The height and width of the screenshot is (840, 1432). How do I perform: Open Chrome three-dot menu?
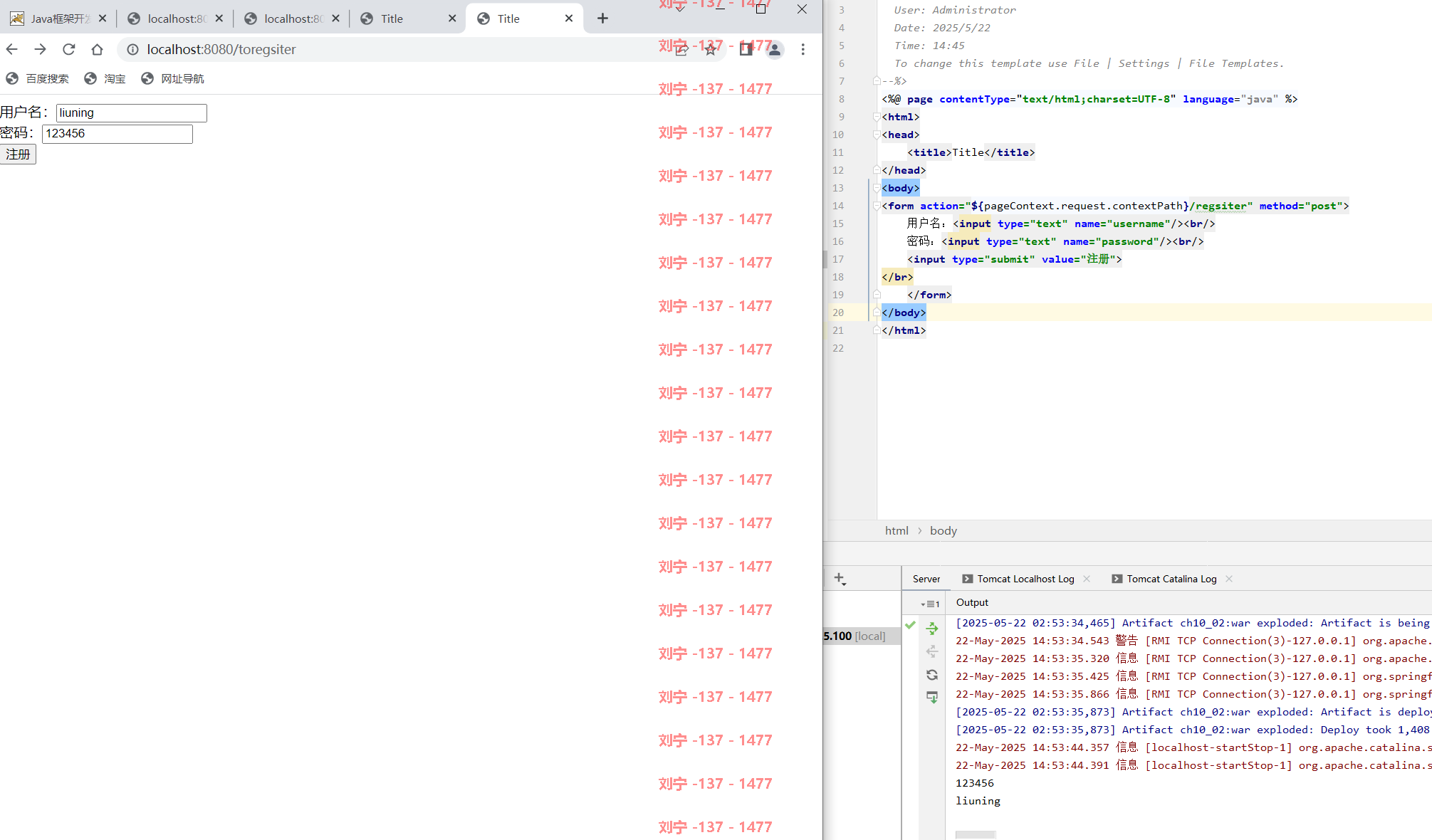click(x=803, y=49)
